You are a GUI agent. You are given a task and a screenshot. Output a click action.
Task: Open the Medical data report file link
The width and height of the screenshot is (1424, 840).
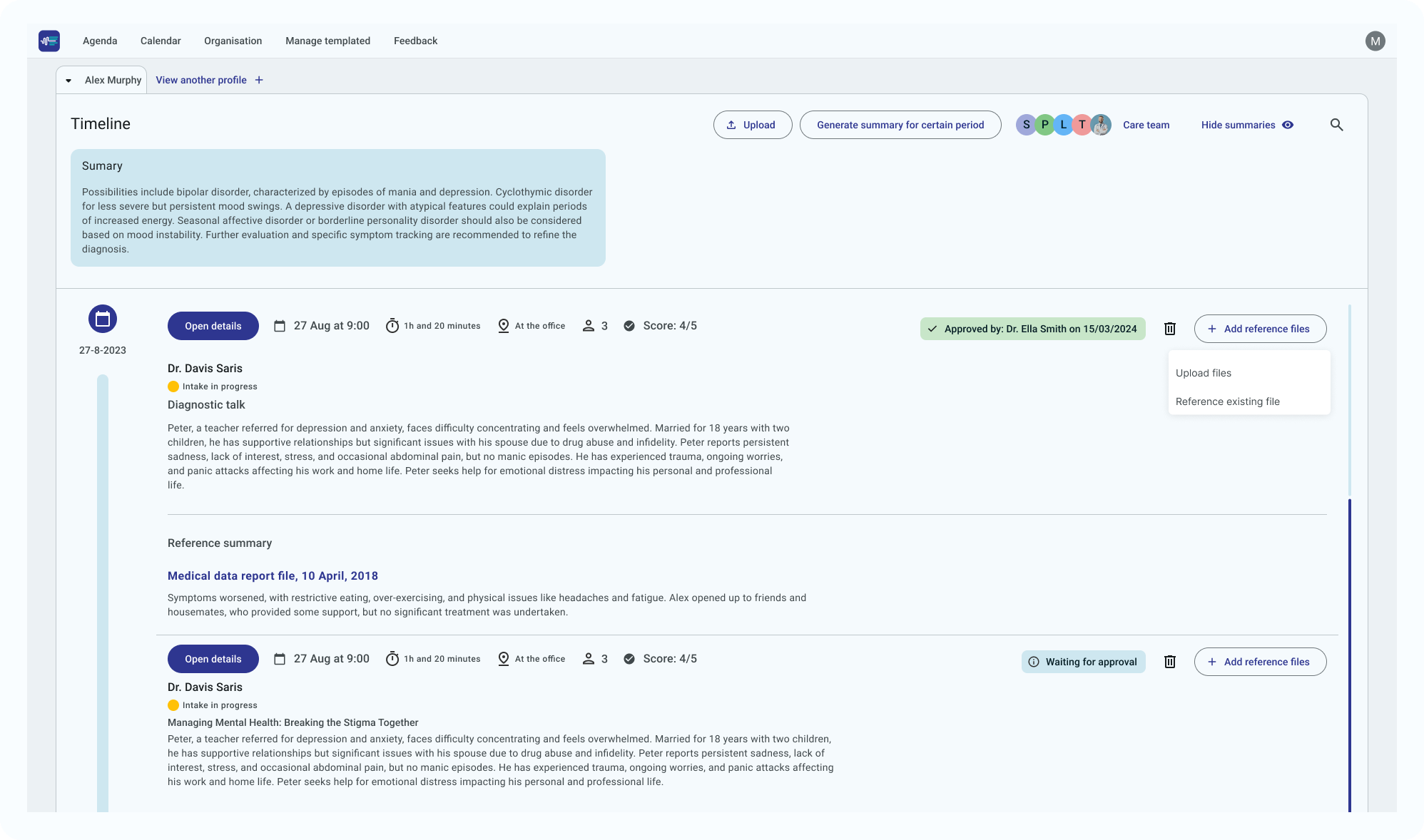point(273,576)
